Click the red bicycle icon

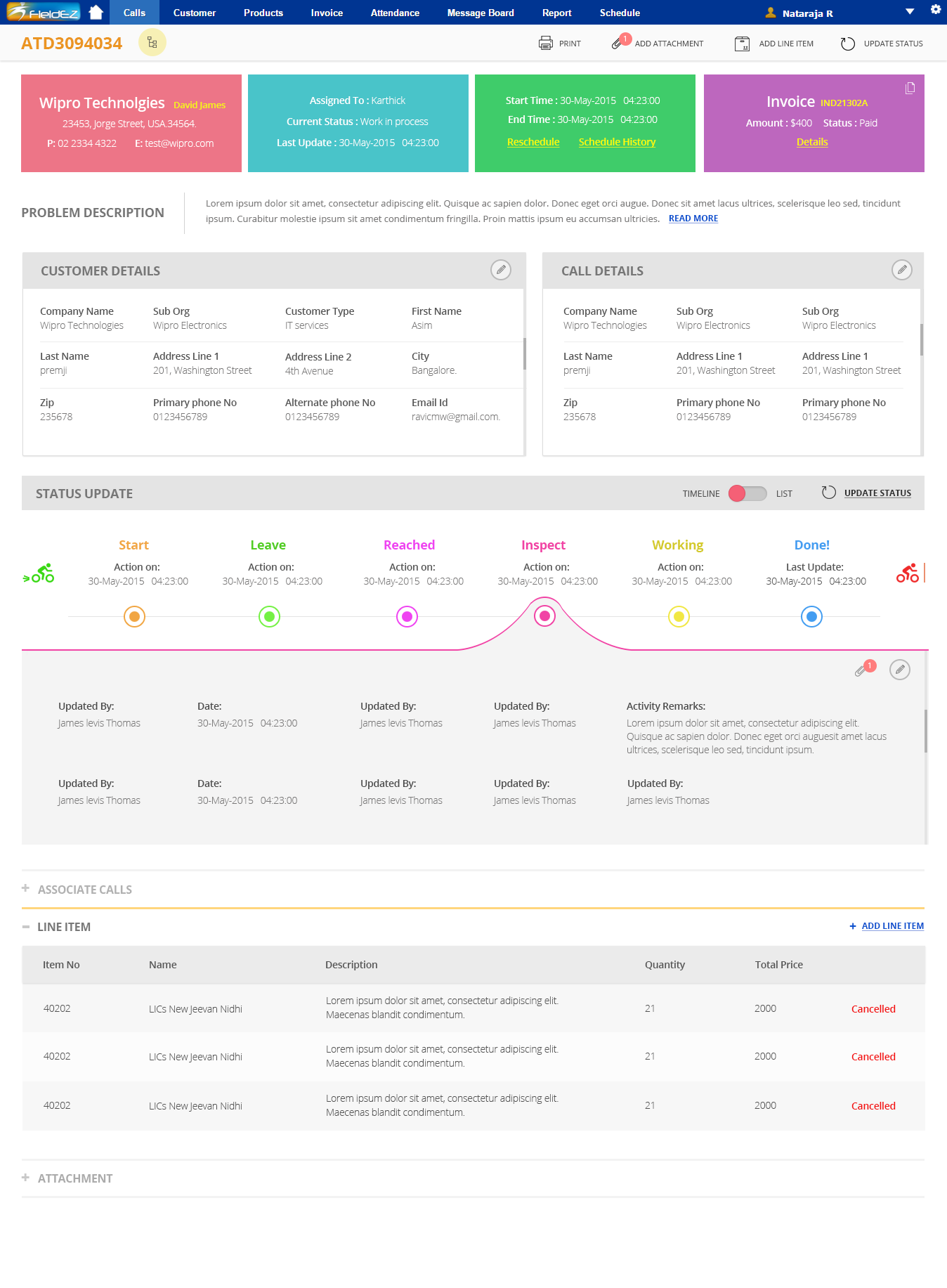[x=907, y=573]
